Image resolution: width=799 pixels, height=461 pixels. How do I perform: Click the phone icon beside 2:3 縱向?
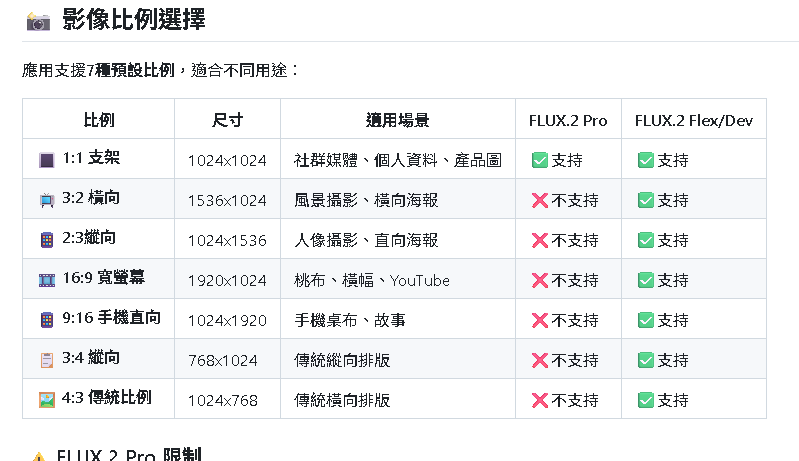tap(47, 240)
